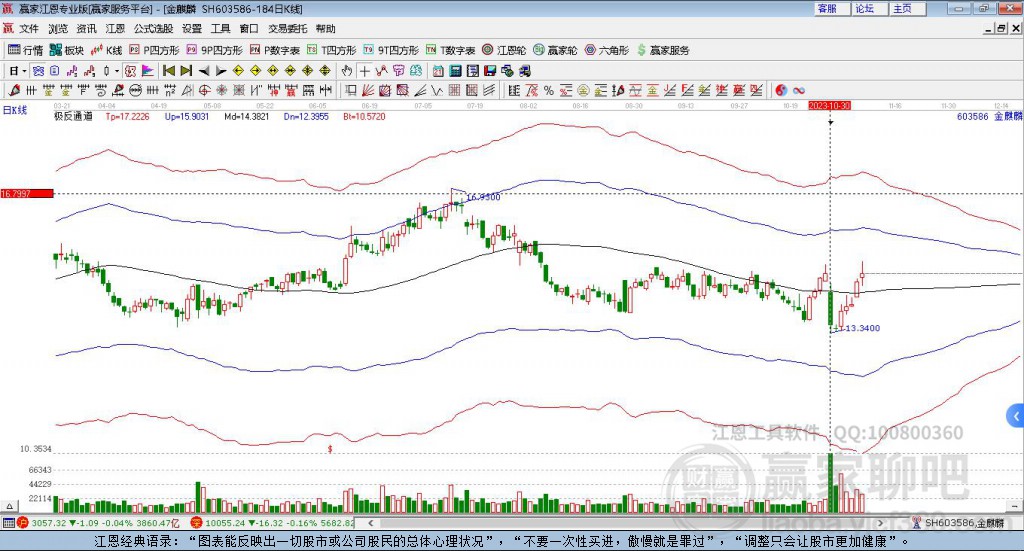The image size is (1024, 551).
Task: Open the 公式选股 menu
Action: click(x=153, y=29)
